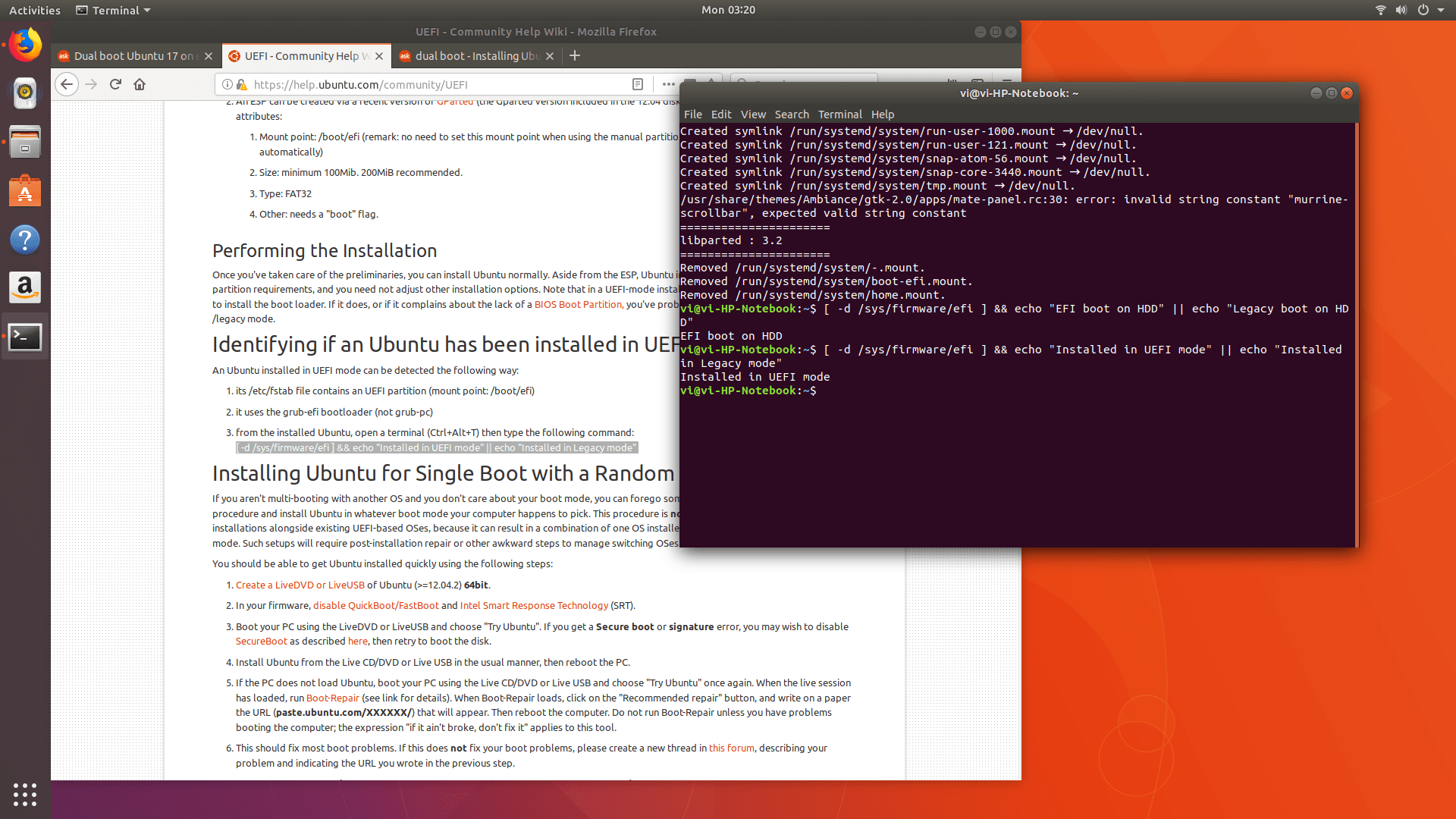Launch Ubuntu Software from the dock
This screenshot has width=1456, height=819.
point(25,190)
